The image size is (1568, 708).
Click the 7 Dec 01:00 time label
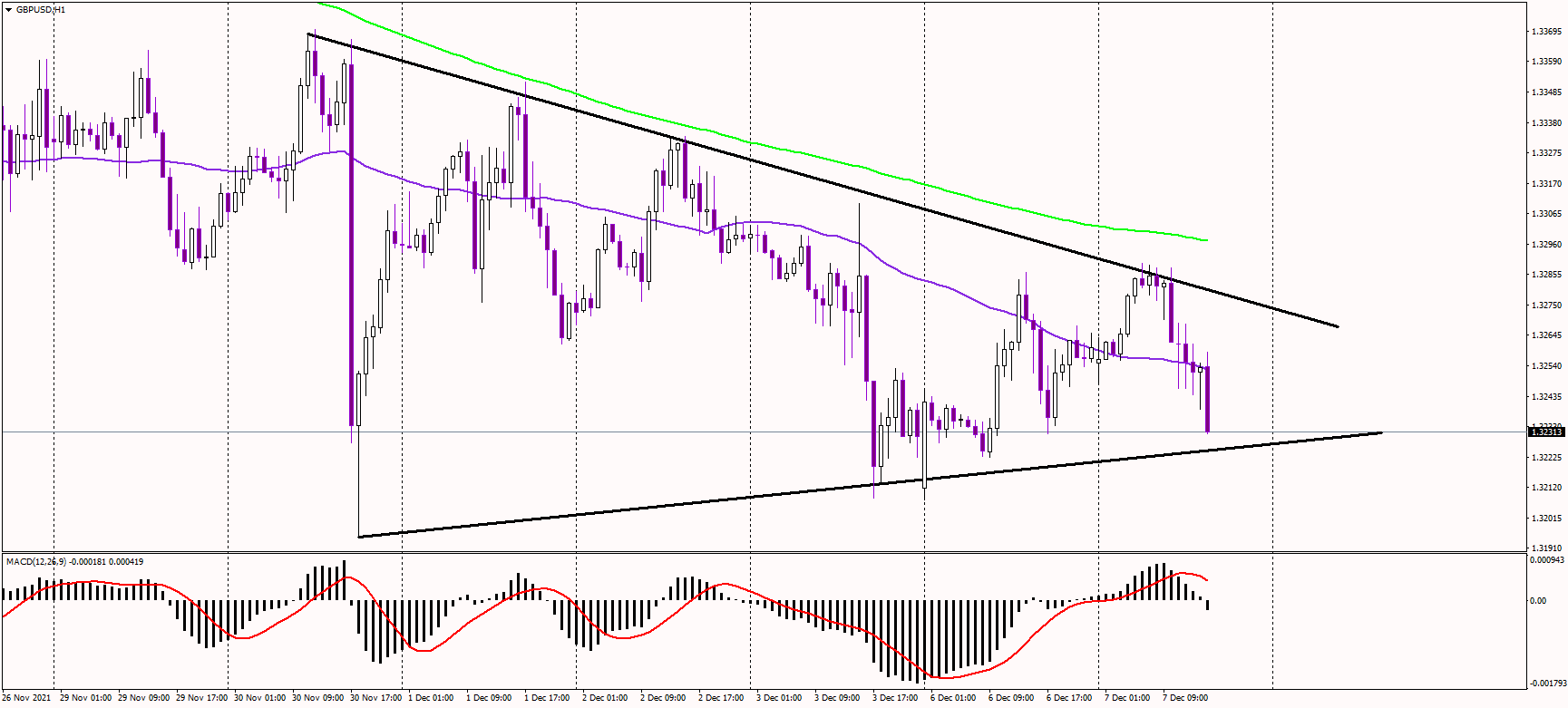pyautogui.click(x=1128, y=698)
